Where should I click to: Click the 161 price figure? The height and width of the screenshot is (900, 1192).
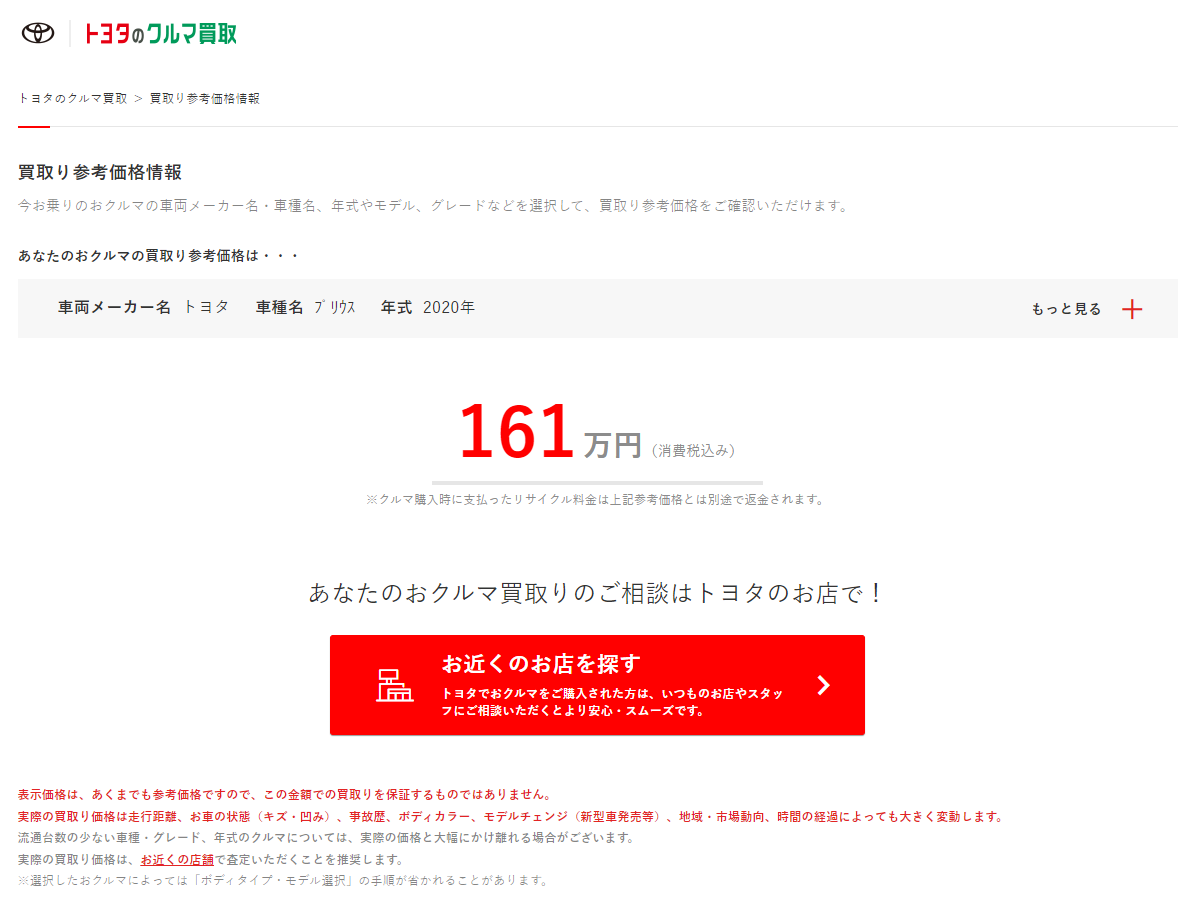516,431
